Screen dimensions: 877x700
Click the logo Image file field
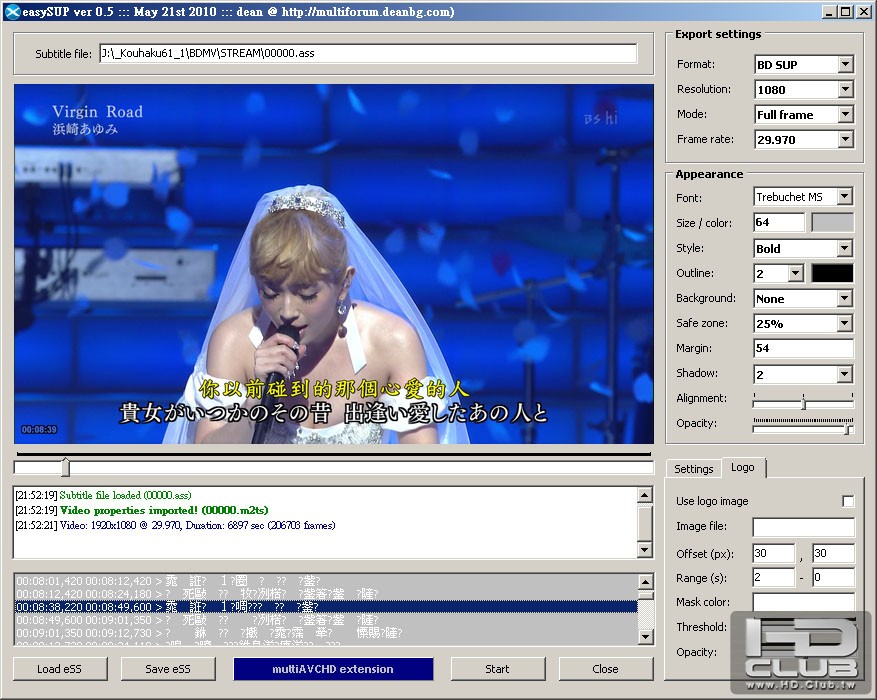coord(803,526)
